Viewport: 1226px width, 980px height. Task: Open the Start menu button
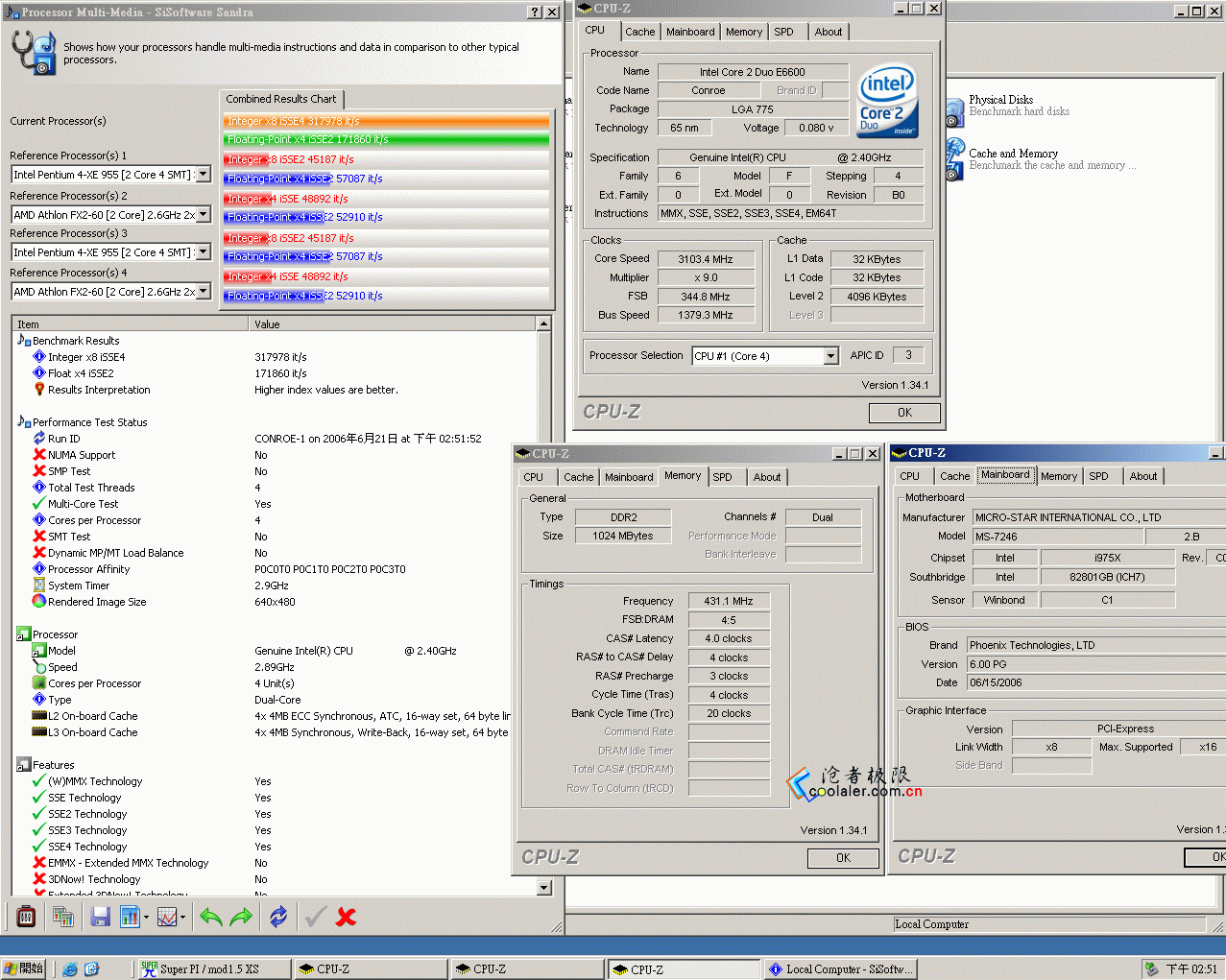tap(24, 969)
